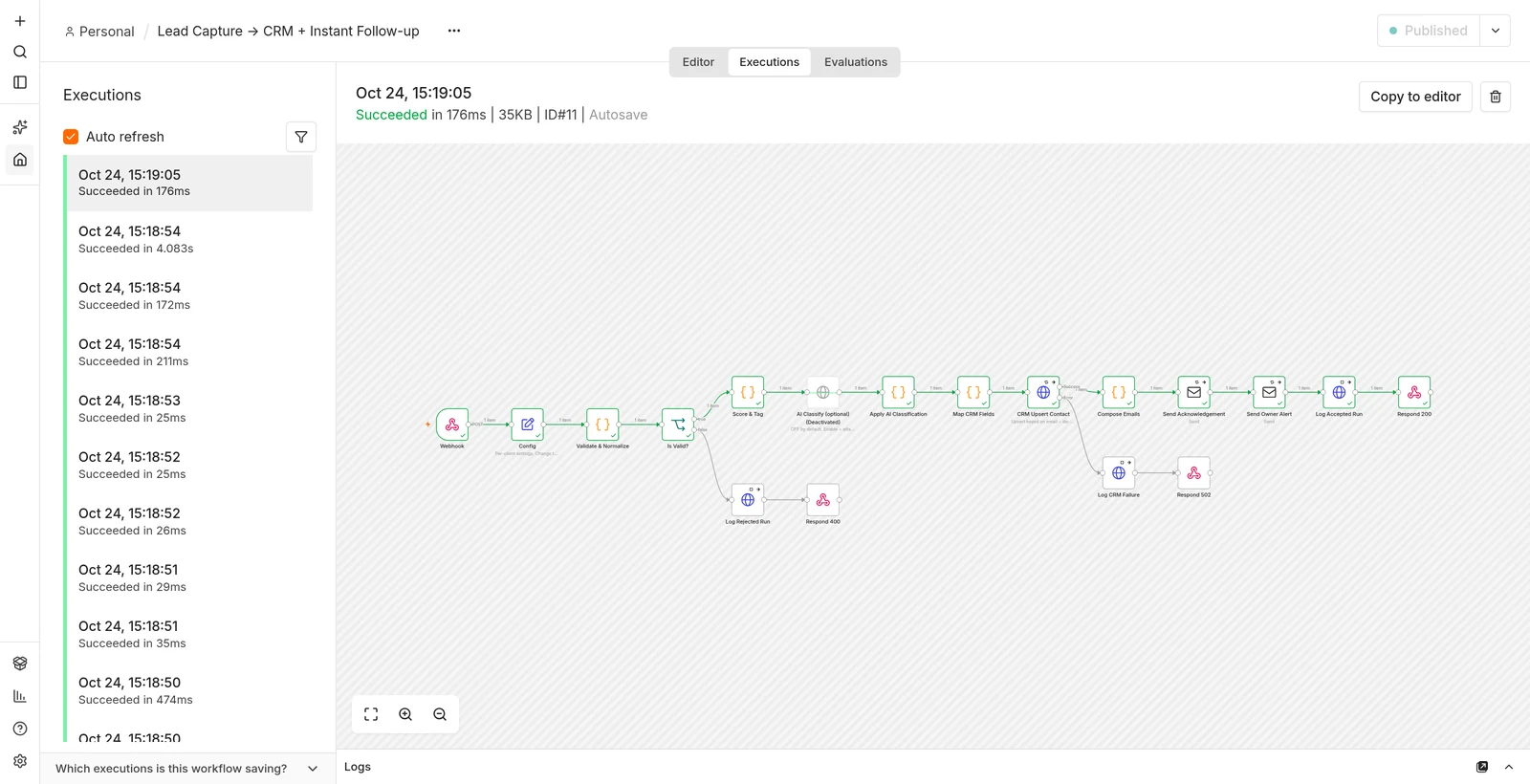Open execution Oct 24, 15:18:54 succeeded in 4.083s
Viewport: 1530px width, 784px height.
[188, 239]
